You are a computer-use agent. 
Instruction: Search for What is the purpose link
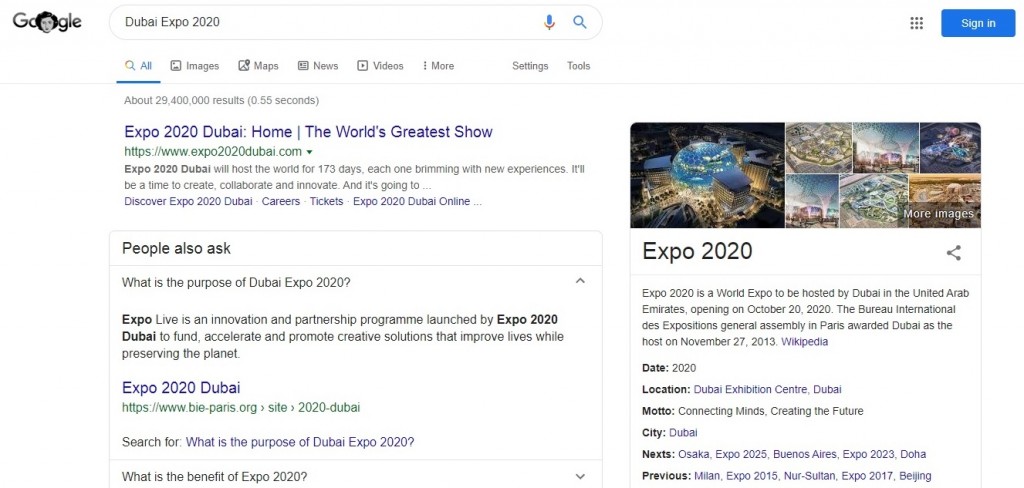tap(300, 442)
